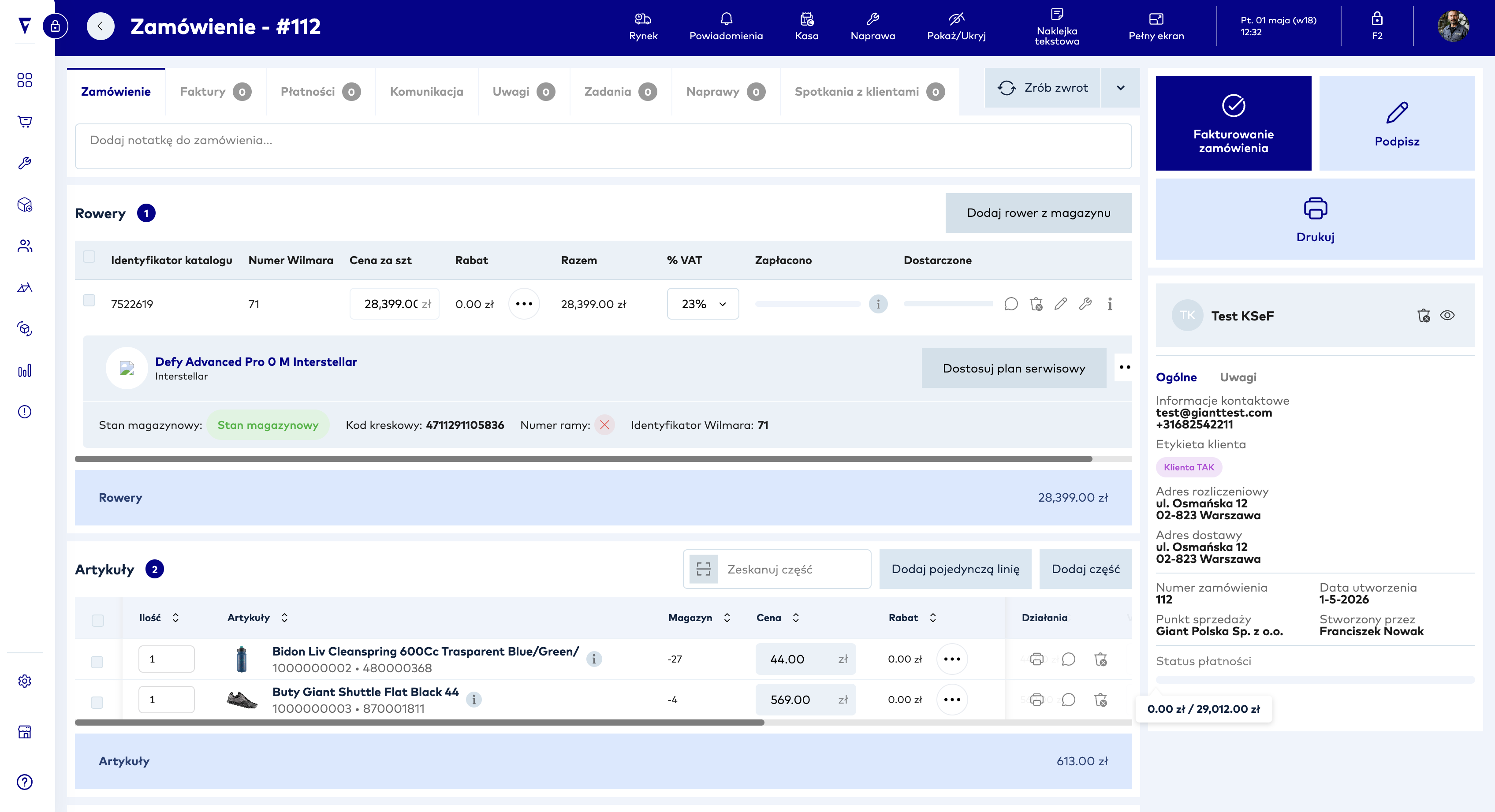Go back with the left arrow button
Screen dimensions: 1495x812
[x=101, y=26]
